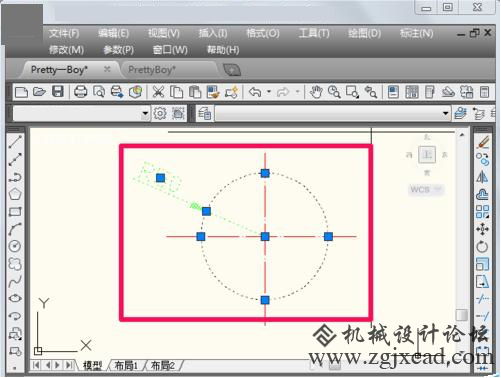
Task: Click the center grip of the circle
Action: pos(265,237)
